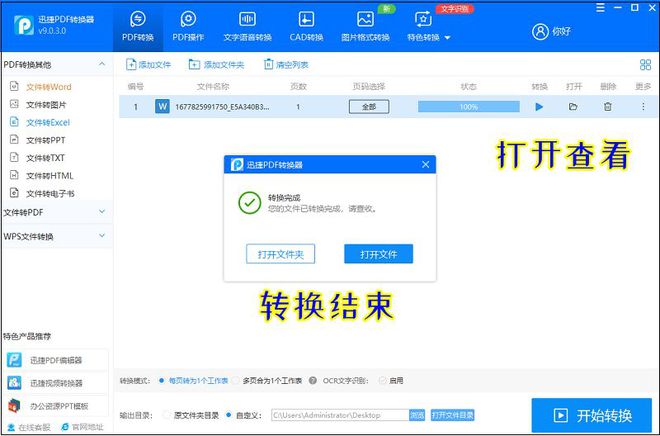Viewport: 660px width, 436px height.
Task: Select 文件转Word in sidebar
Action: pos(49,87)
